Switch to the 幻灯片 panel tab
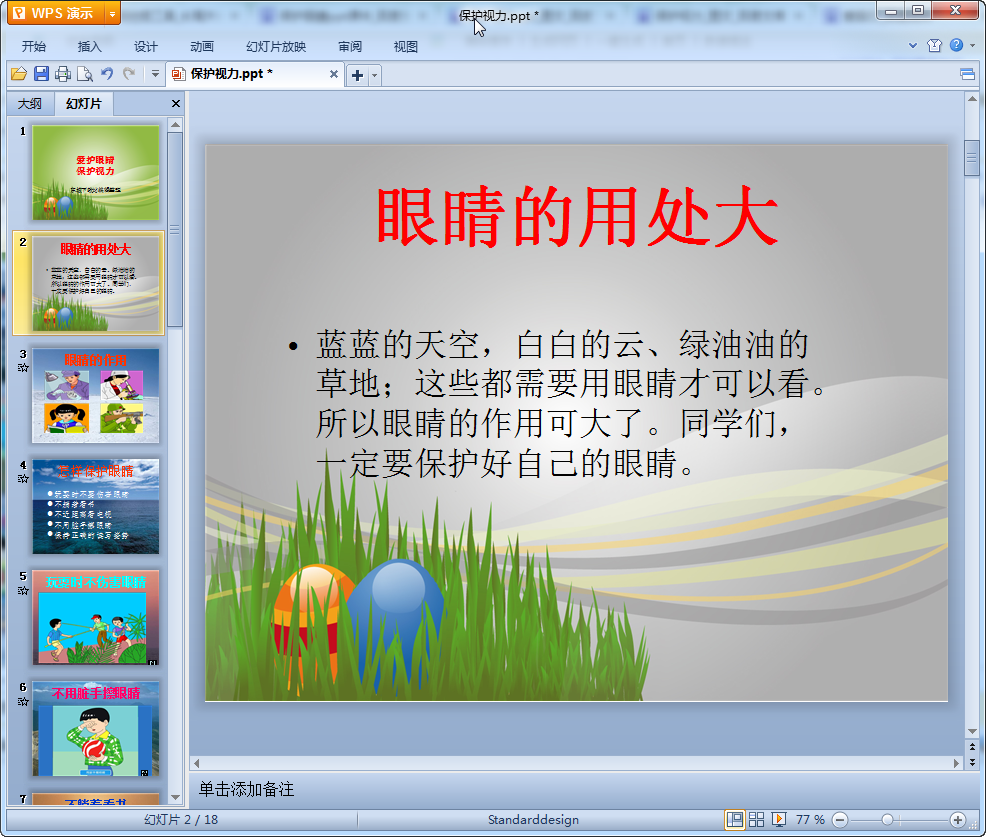 point(83,104)
